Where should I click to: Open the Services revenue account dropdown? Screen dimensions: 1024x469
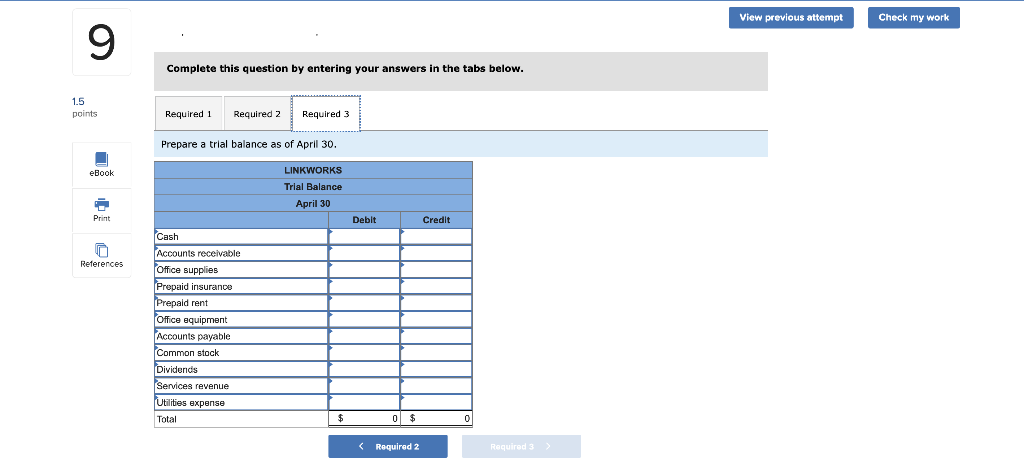pyautogui.click(x=241, y=386)
